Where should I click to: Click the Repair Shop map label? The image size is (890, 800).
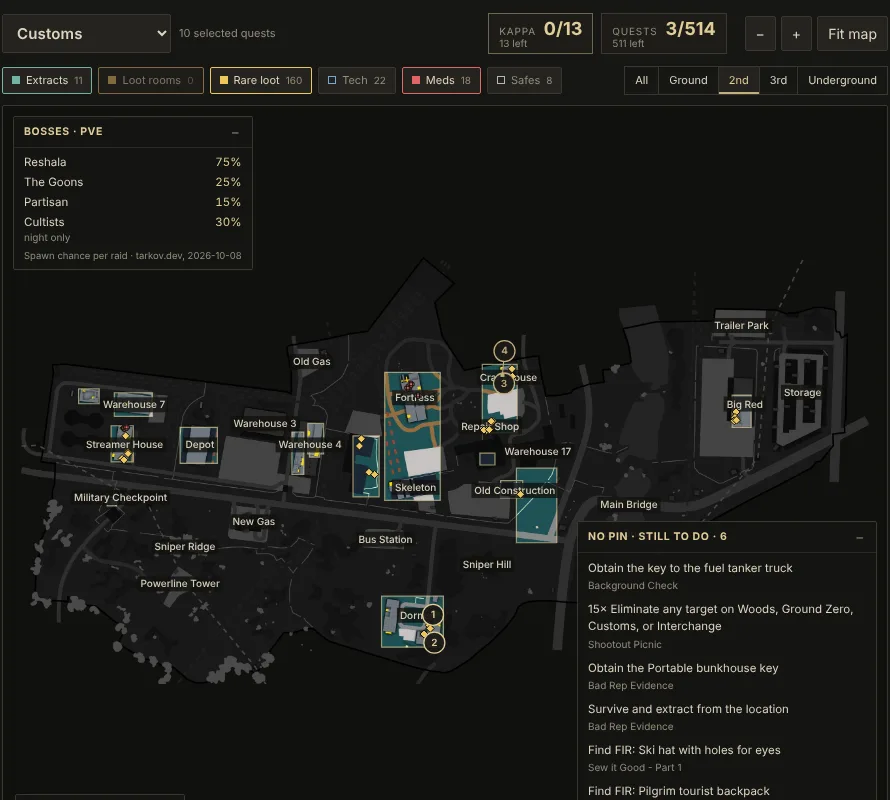click(490, 426)
